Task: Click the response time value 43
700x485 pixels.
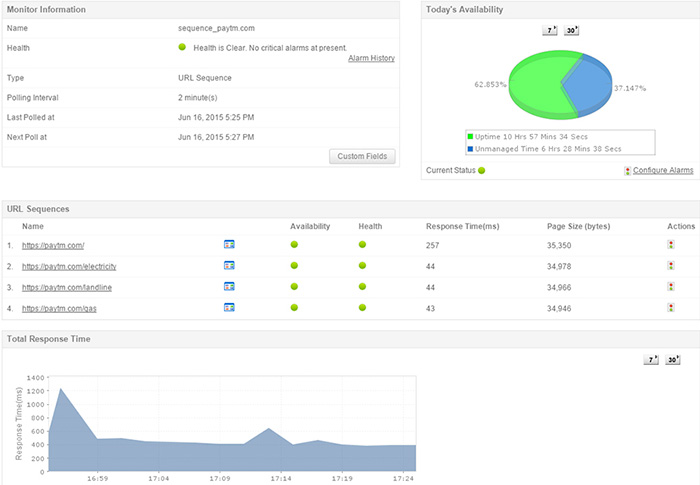Action: 430,308
